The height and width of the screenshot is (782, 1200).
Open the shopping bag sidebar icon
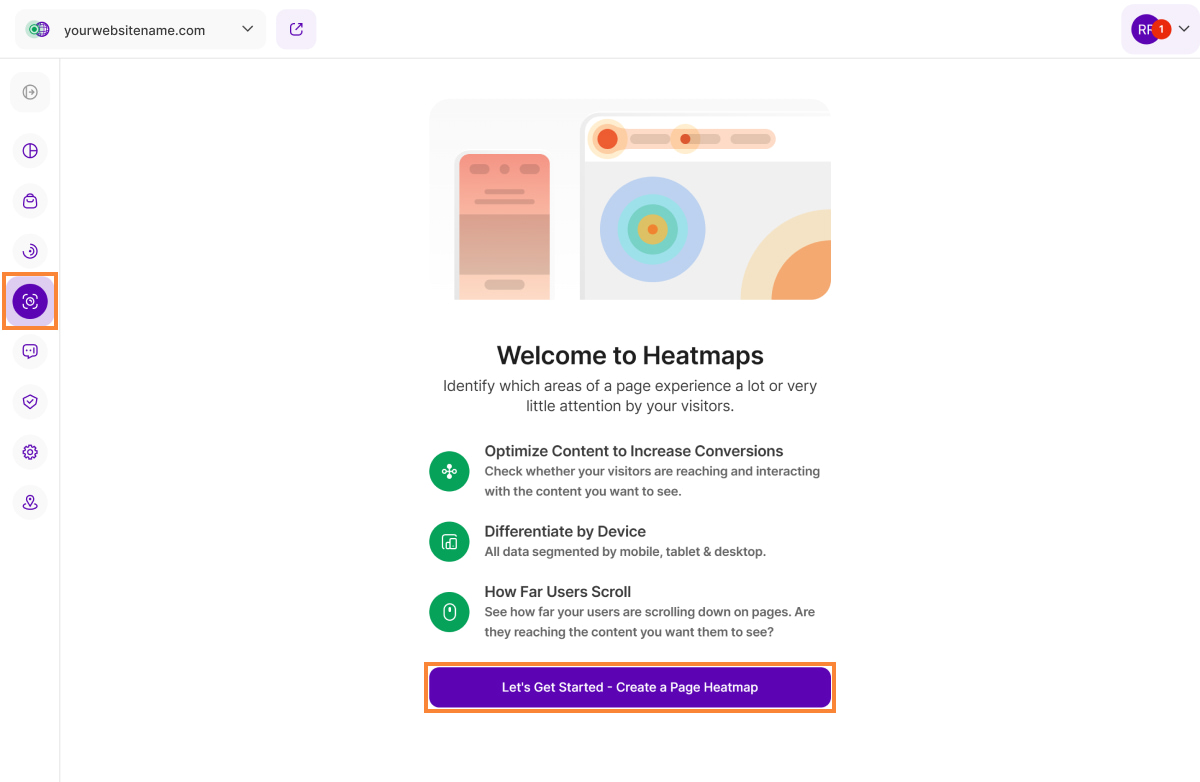point(30,201)
